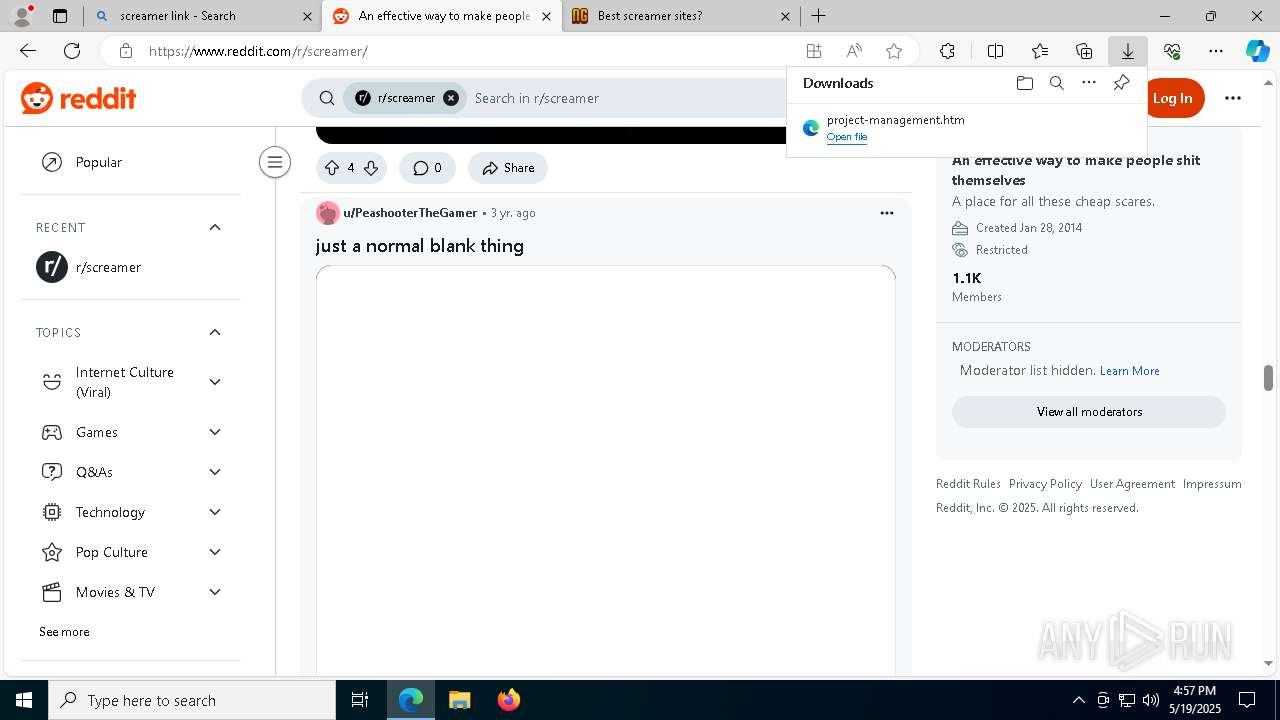Viewport: 1280px width, 720px height.
Task: Open downloads folder from Downloads panel
Action: tap(1024, 83)
